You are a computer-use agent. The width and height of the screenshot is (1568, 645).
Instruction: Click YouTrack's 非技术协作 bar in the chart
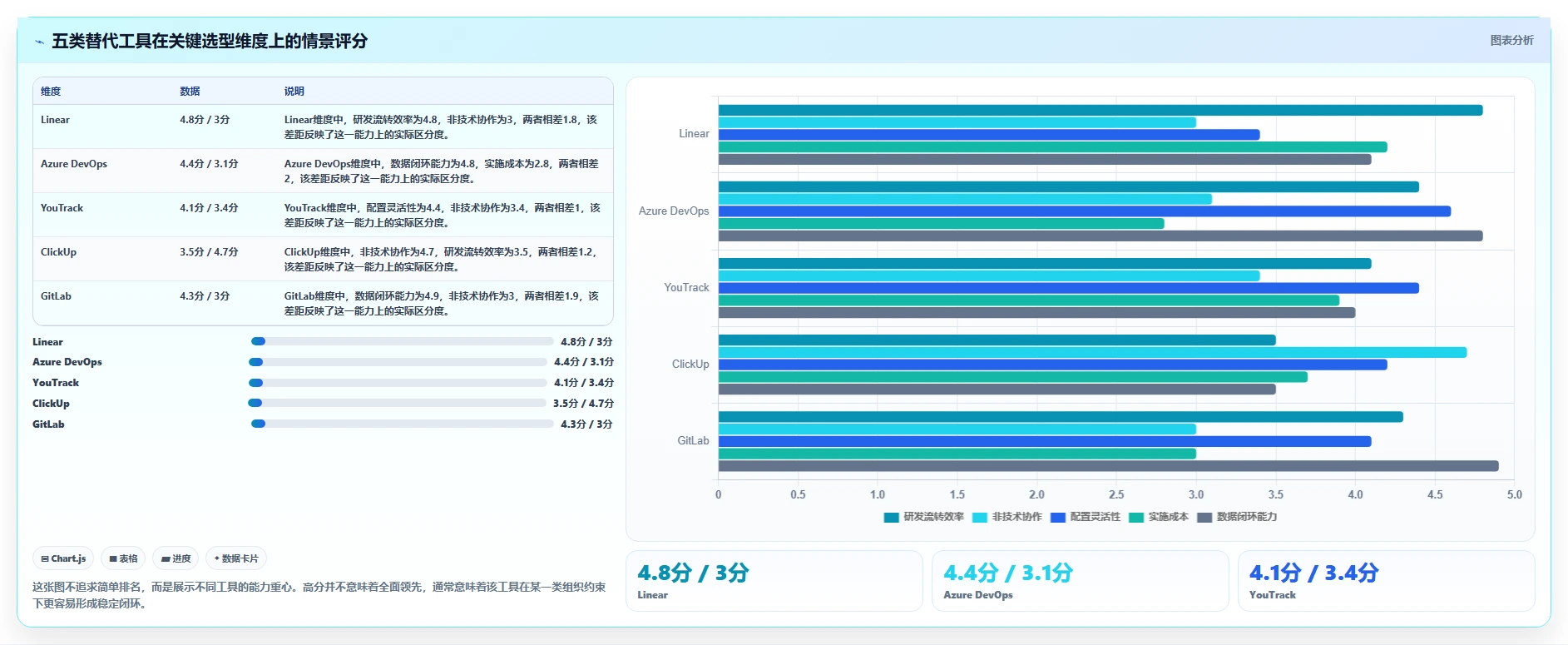click(989, 275)
